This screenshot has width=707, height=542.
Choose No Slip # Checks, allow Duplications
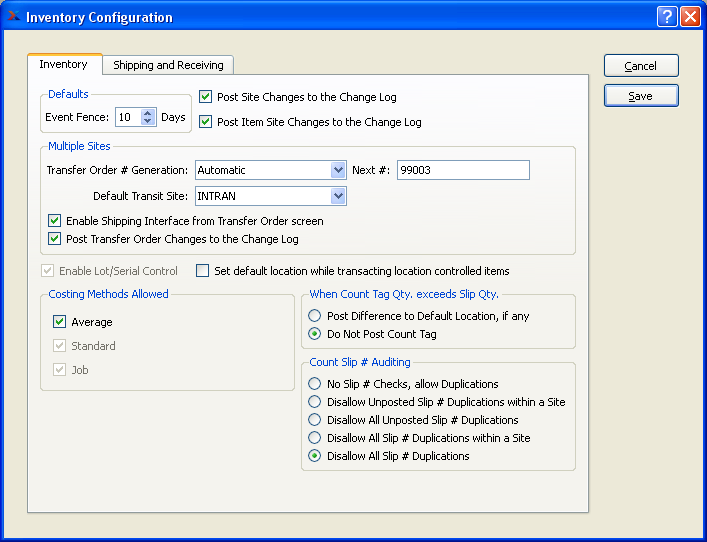315,384
